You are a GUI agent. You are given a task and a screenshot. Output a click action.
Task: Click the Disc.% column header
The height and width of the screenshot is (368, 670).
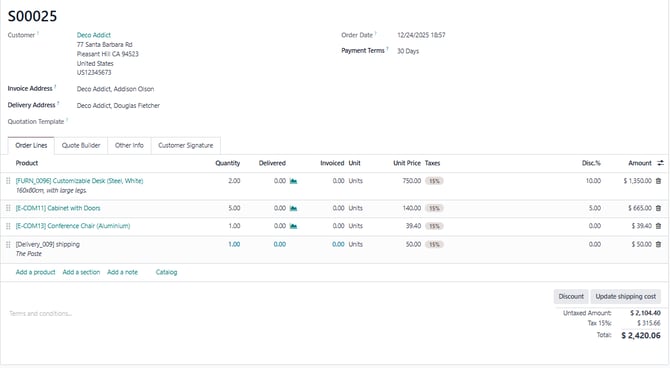(591, 163)
